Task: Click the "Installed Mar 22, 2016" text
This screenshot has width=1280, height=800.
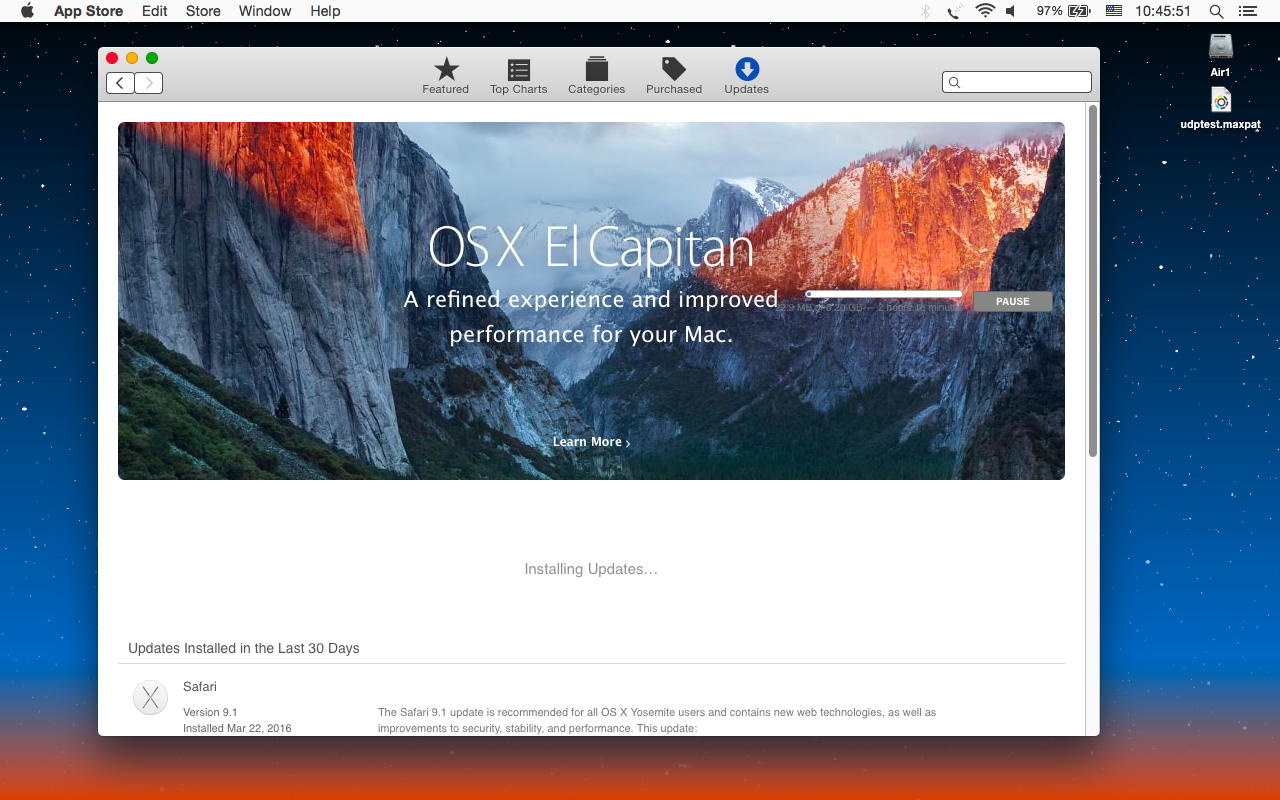Action: point(237,728)
